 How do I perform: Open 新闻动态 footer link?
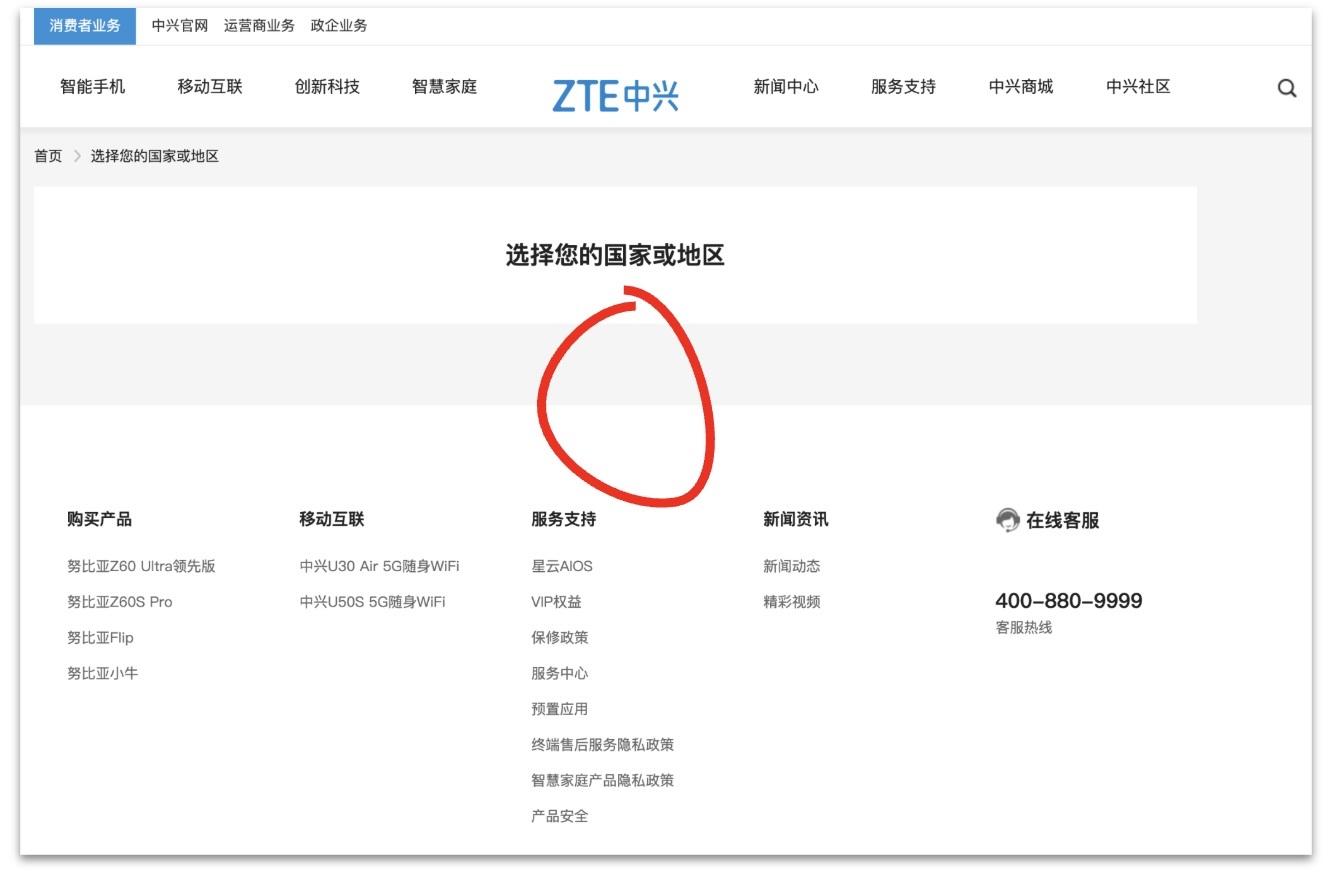792,566
